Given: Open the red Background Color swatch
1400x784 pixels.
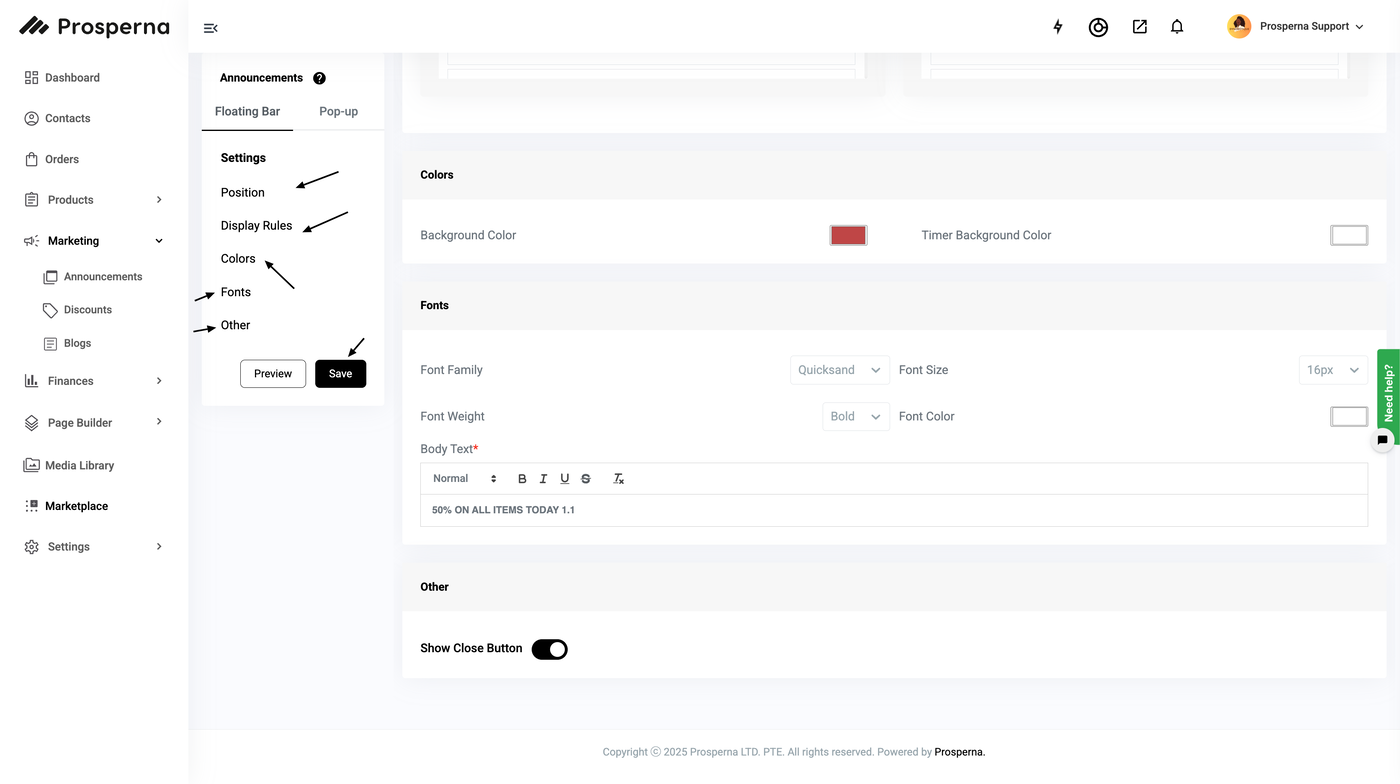Looking at the screenshot, I should click(848, 235).
